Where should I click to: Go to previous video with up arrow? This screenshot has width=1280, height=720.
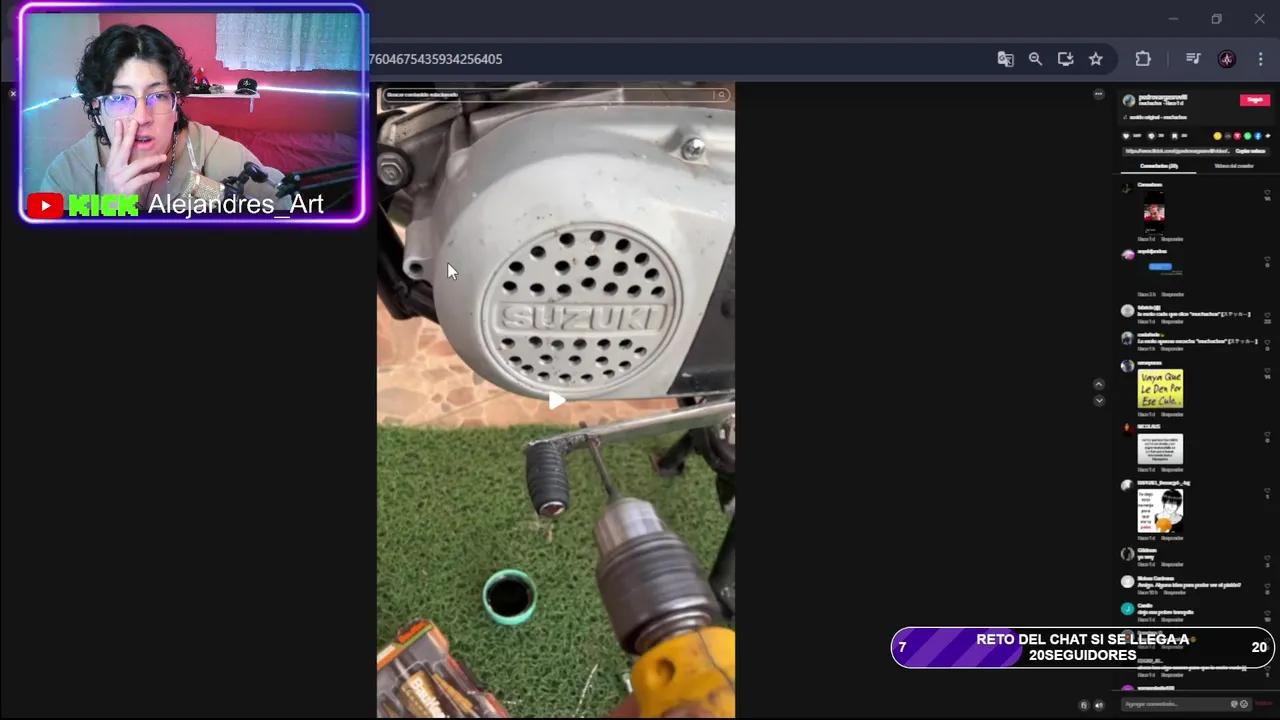1098,384
